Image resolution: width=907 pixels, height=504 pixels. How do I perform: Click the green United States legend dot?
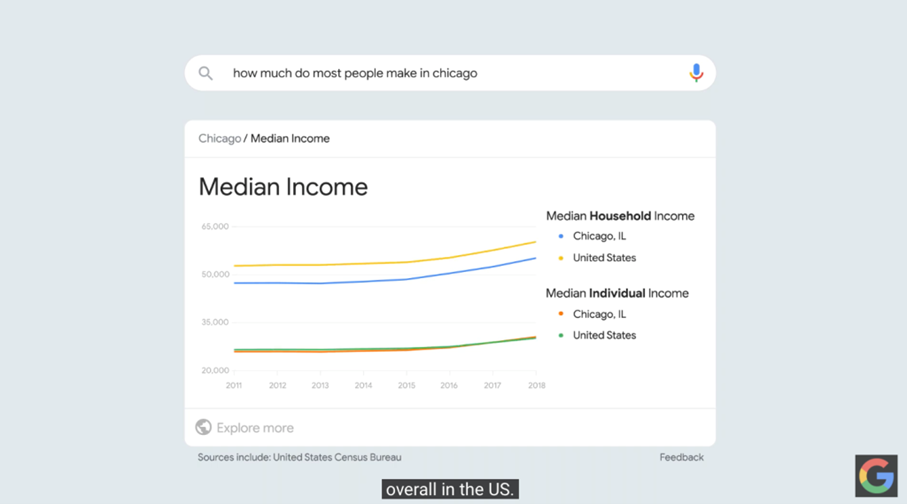coord(561,336)
